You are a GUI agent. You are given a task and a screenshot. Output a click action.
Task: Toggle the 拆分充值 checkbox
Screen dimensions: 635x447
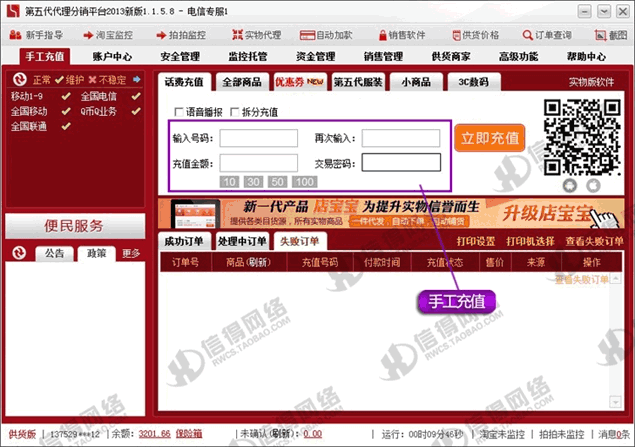pyautogui.click(x=235, y=112)
